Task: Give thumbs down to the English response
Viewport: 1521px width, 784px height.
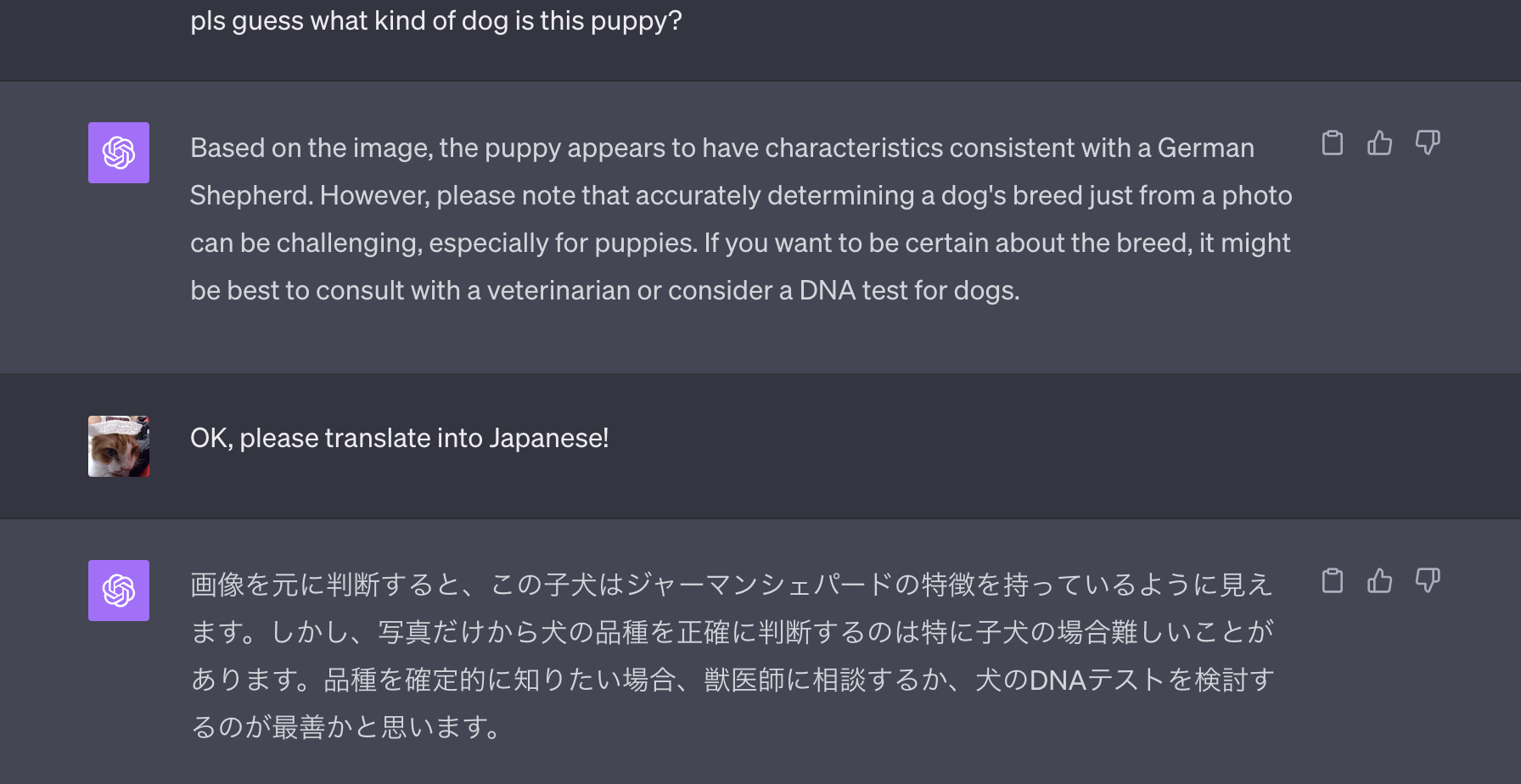Action: click(1428, 143)
